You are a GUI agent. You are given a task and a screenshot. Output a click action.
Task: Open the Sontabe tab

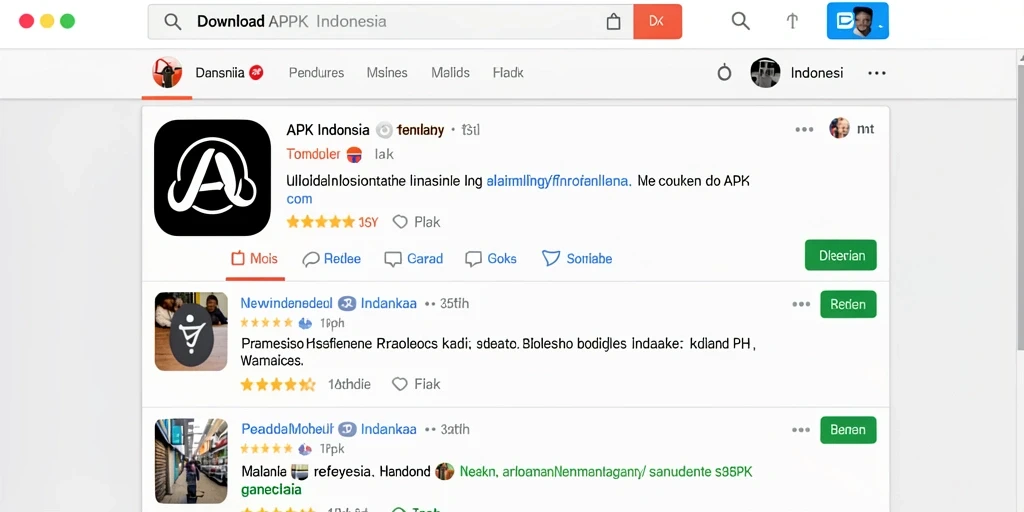click(577, 259)
